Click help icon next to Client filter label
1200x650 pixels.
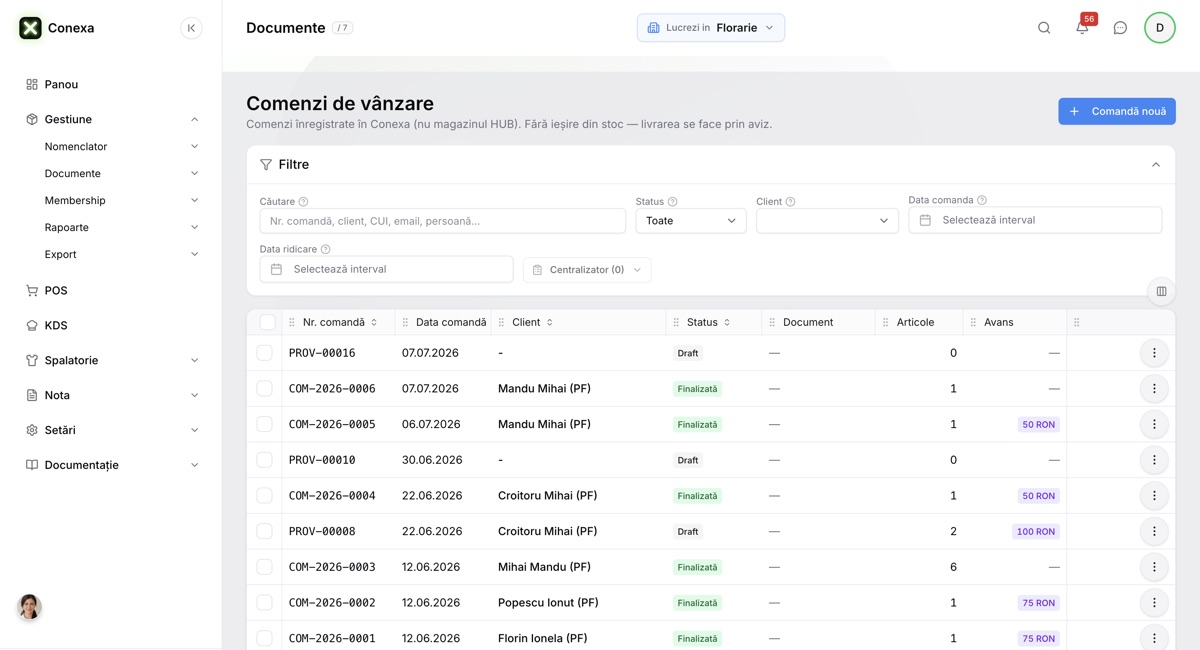[790, 202]
